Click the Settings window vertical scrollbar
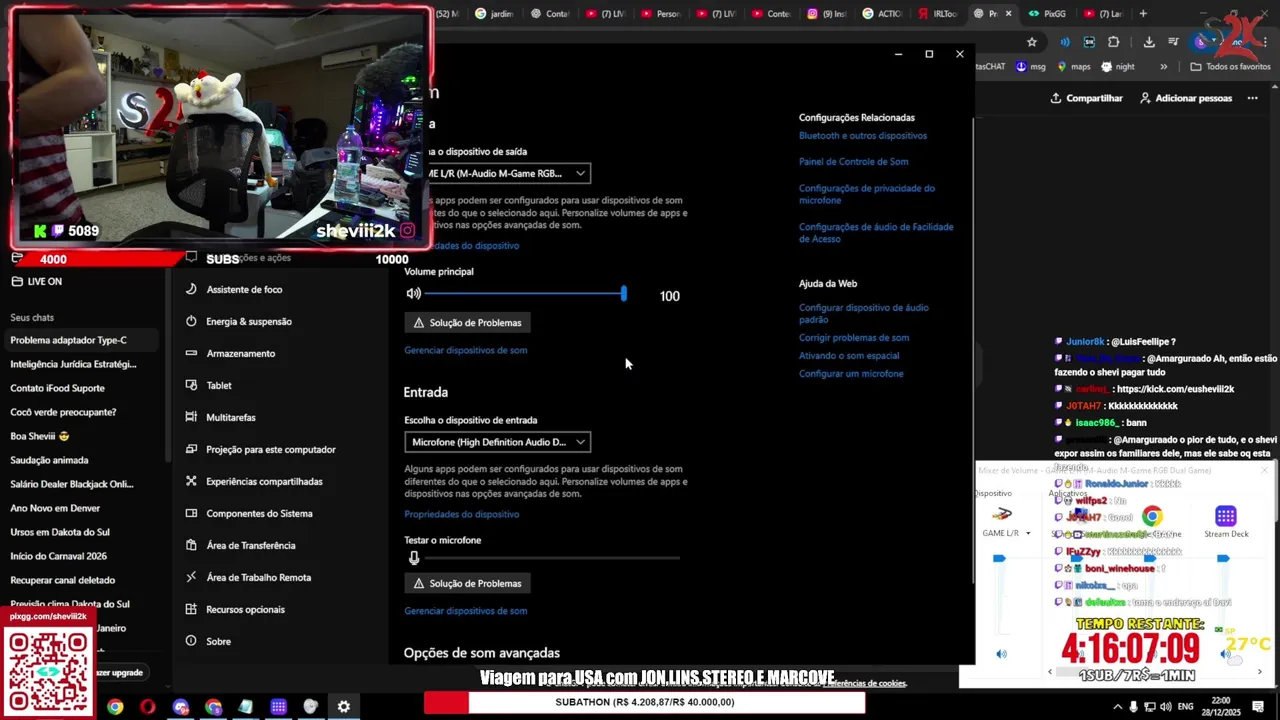Viewport: 1280px width, 720px height. [x=972, y=350]
